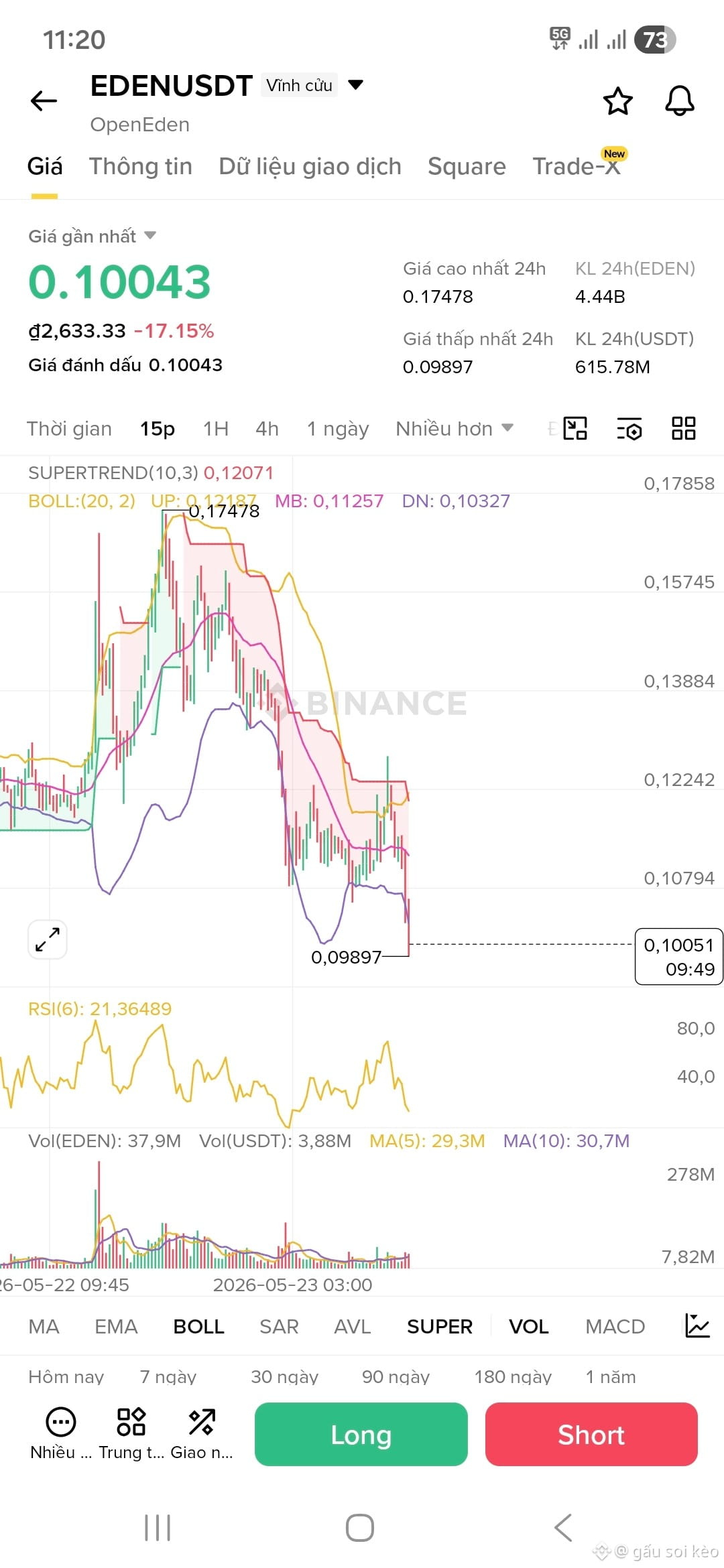Viewport: 724px width, 1568px height.
Task: Select 15p timeframe
Action: click(x=158, y=428)
